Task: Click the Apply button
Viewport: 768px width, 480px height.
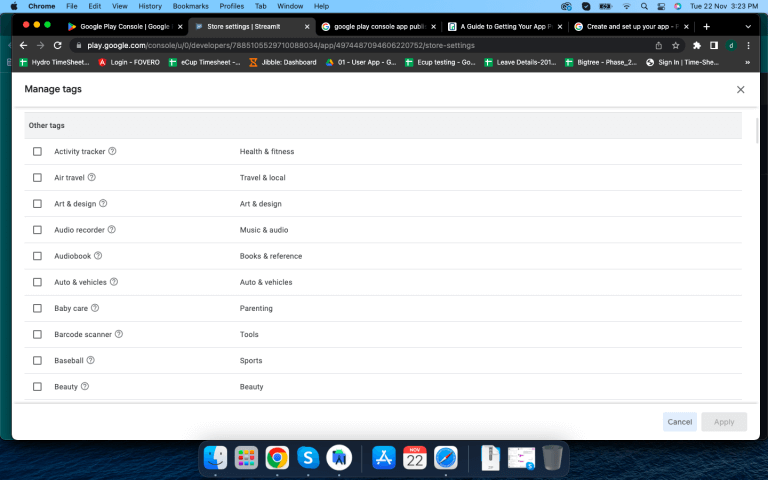Action: (x=724, y=422)
